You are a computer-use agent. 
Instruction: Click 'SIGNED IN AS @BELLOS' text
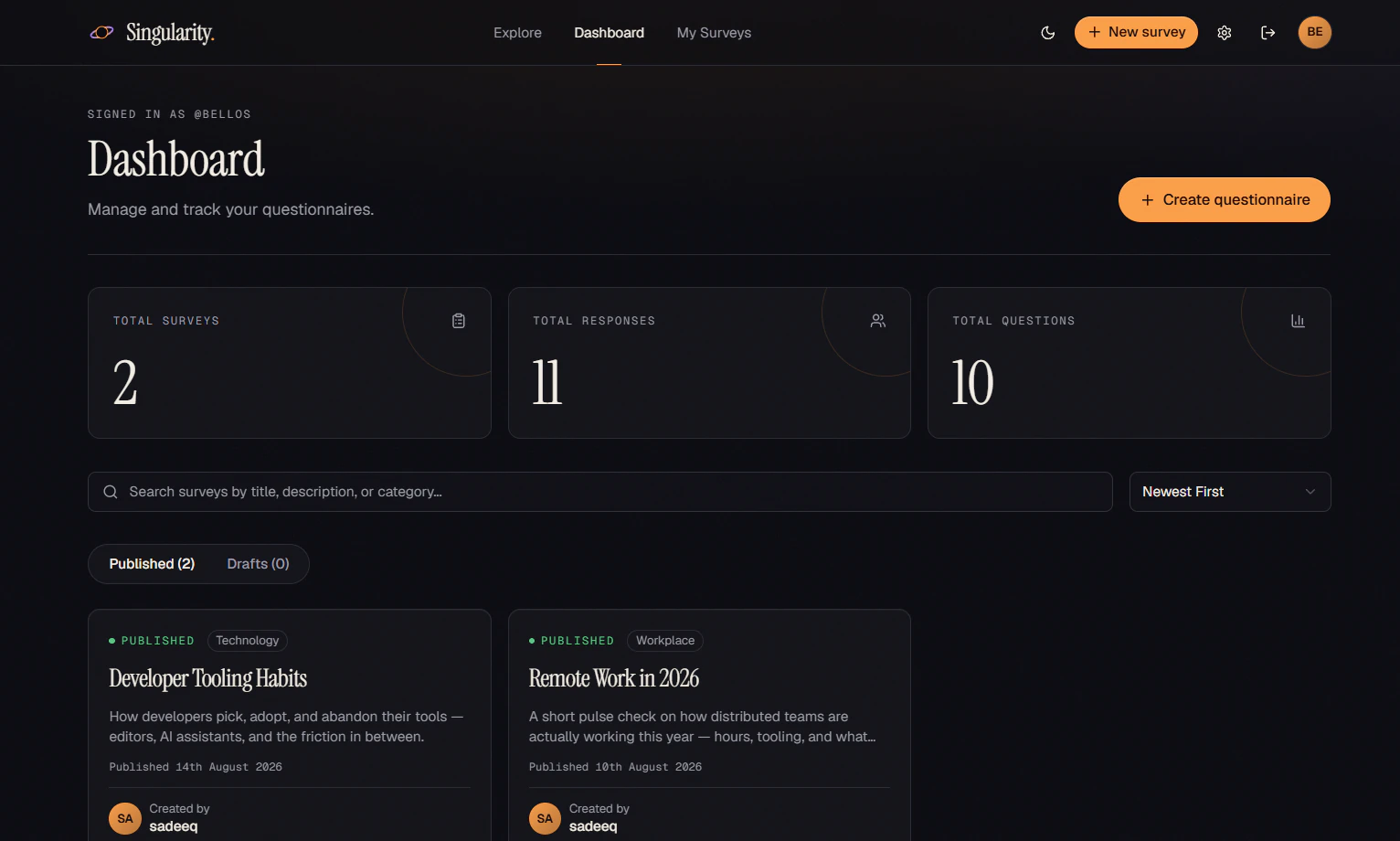[169, 114]
